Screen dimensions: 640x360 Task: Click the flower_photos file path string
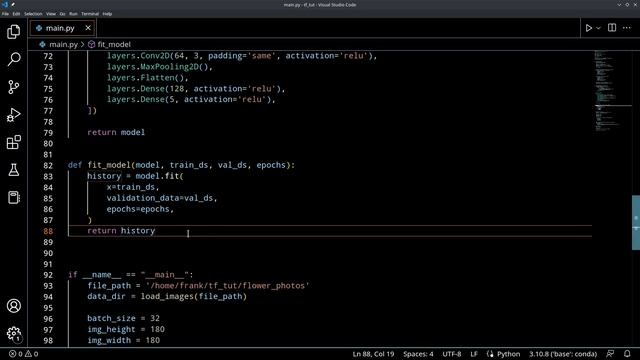coord(228,285)
